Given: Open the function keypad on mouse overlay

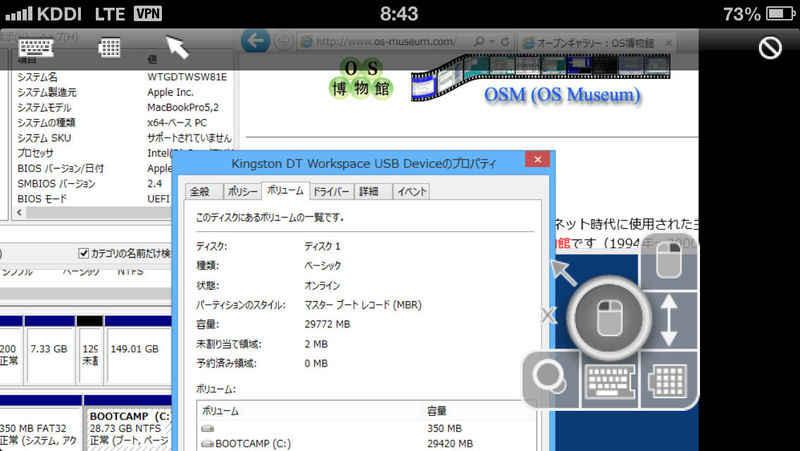Looking at the screenshot, I should [x=668, y=381].
